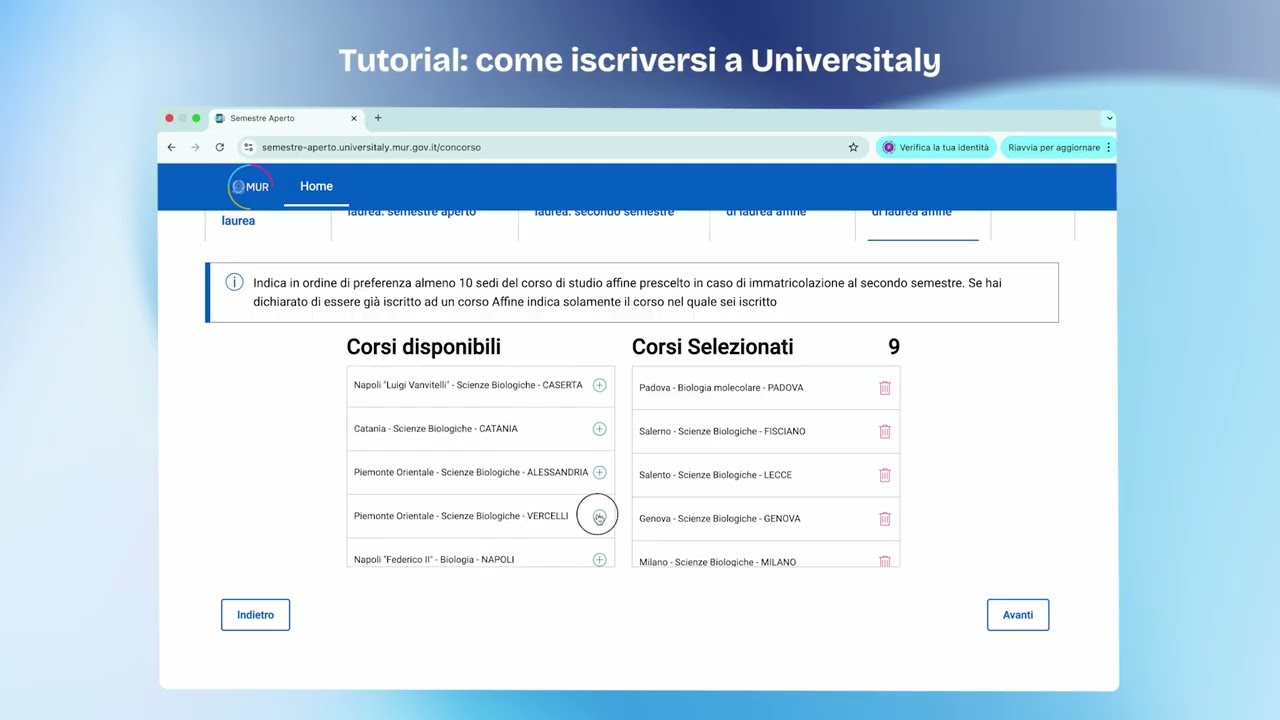Add Catania Scienze Biologiche course
1280x720 pixels.
click(x=599, y=429)
